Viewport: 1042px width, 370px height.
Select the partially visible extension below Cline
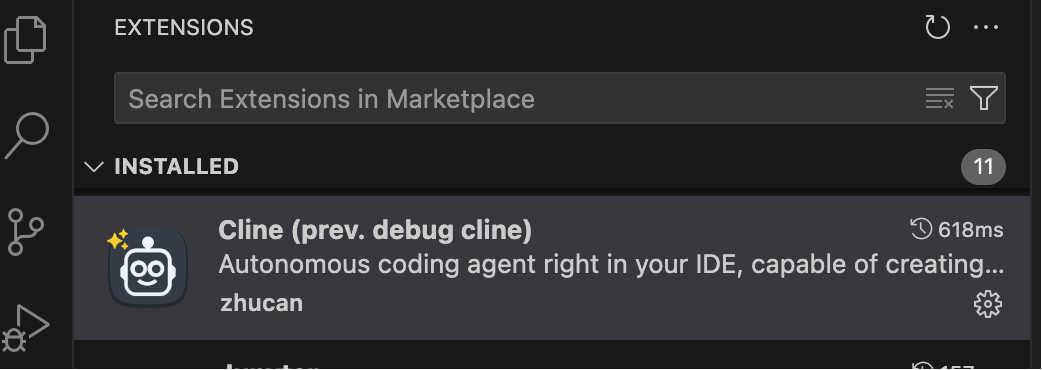(x=551, y=355)
